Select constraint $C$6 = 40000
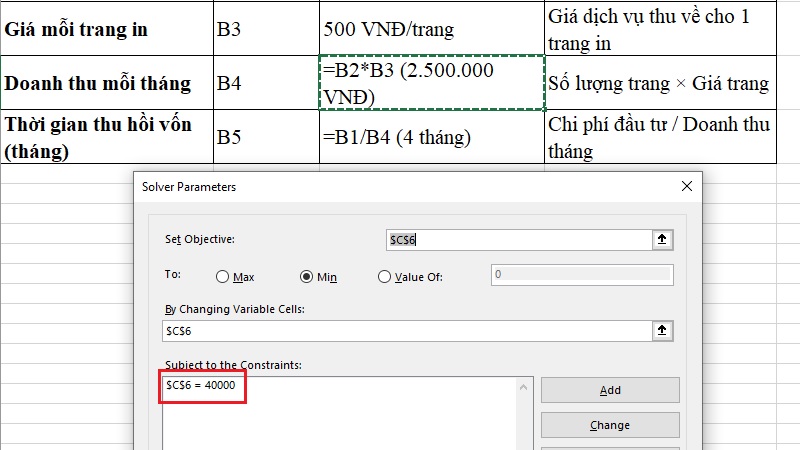Image resolution: width=800 pixels, height=450 pixels. pyautogui.click(x=201, y=385)
